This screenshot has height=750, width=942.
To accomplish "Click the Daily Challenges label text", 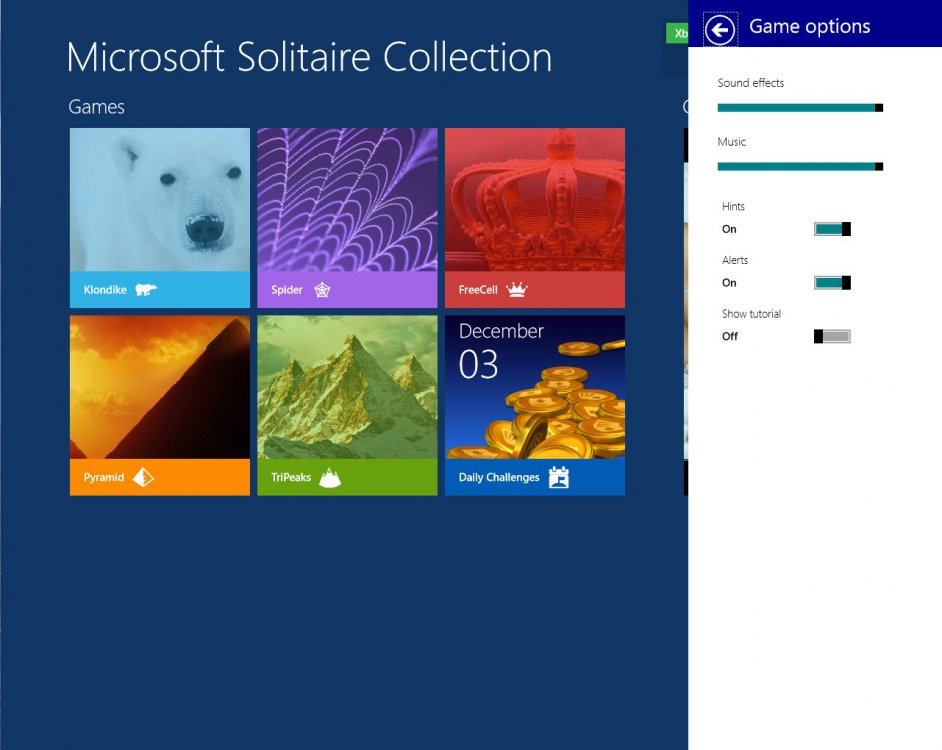I will (x=499, y=477).
